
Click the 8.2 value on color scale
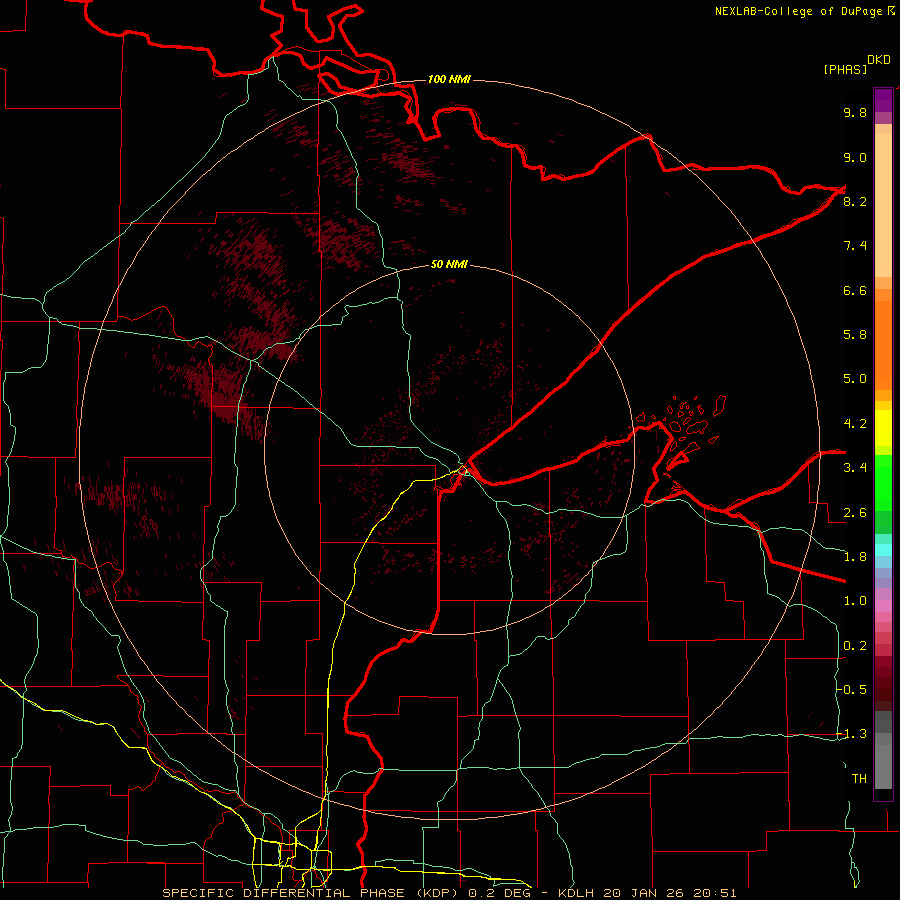(855, 201)
